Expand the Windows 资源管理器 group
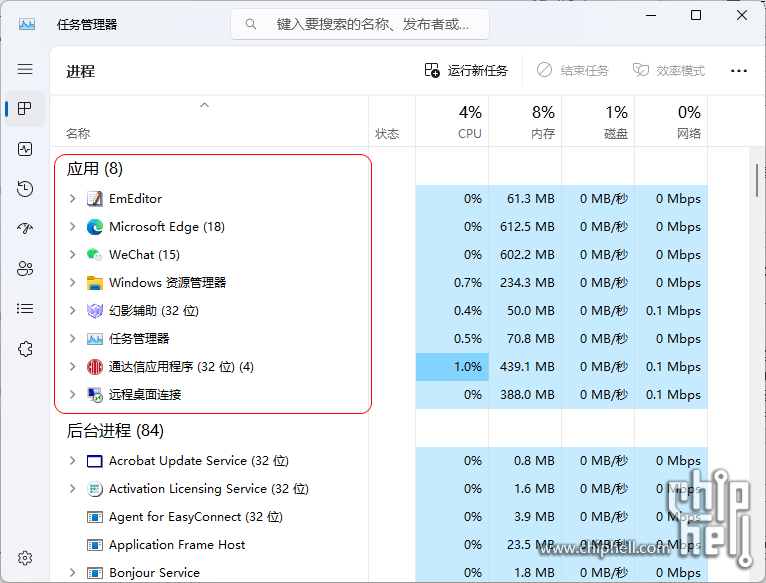This screenshot has width=766, height=583. pos(72,282)
